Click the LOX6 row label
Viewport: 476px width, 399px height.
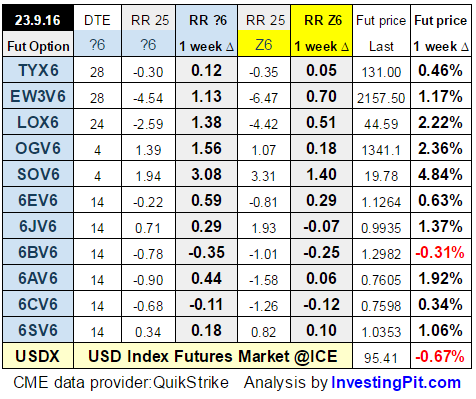point(38,122)
